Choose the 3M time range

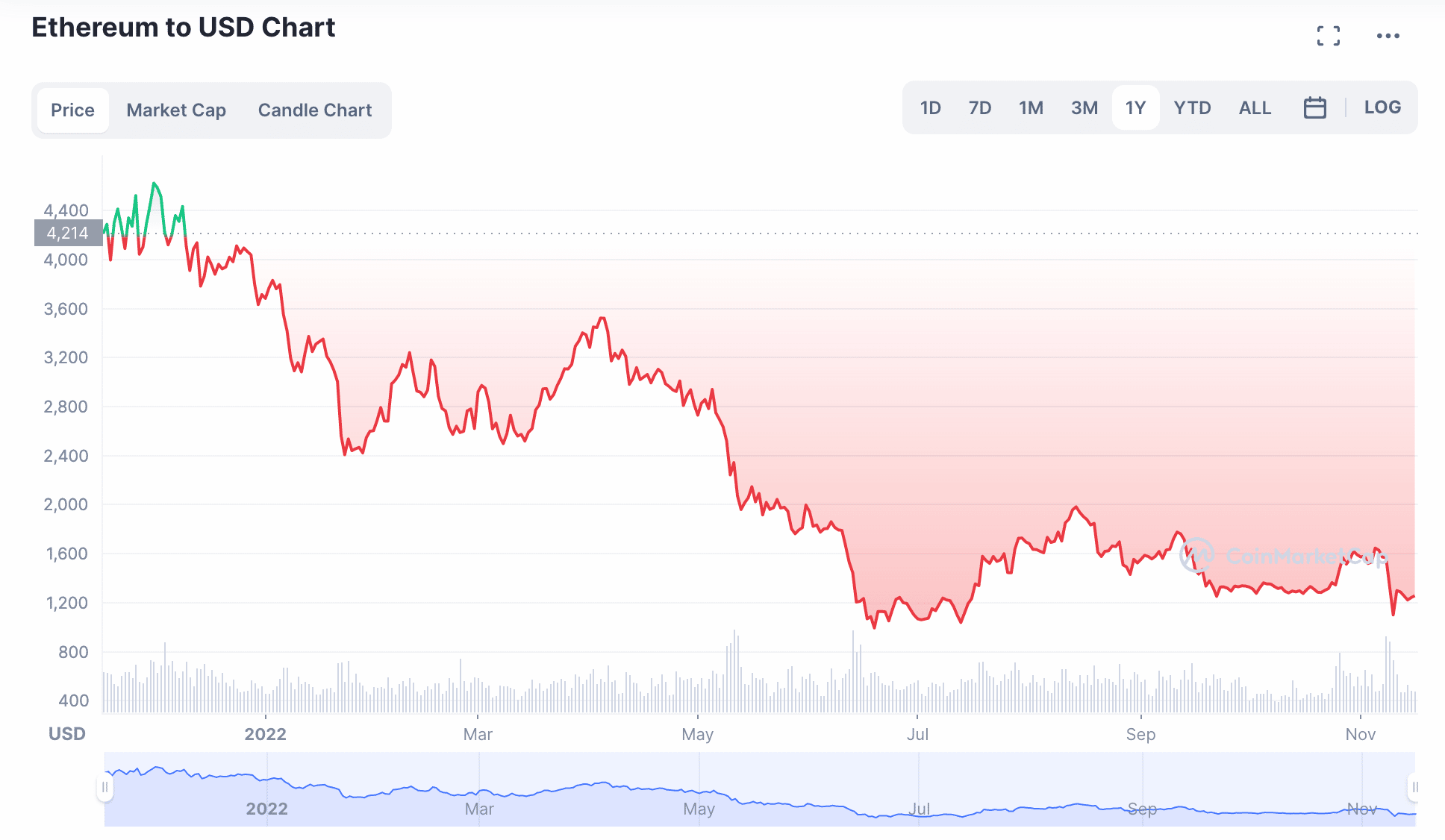click(x=1084, y=108)
